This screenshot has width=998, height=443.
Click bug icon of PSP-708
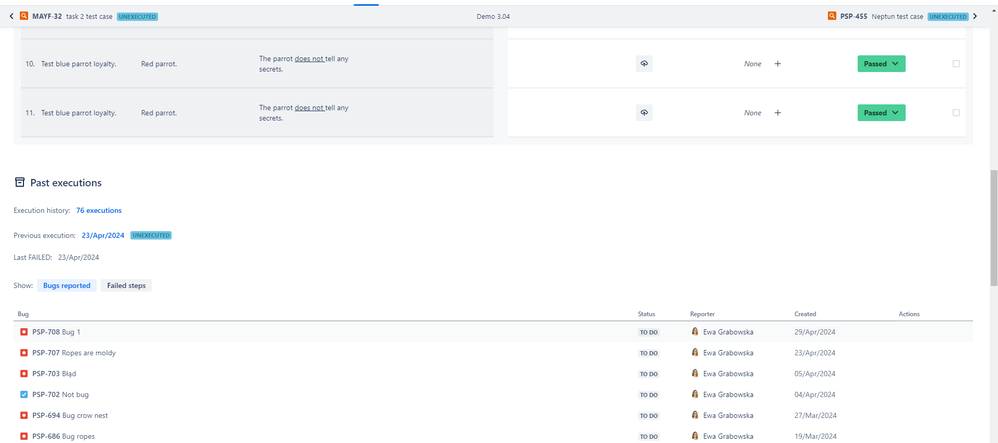coord(24,332)
